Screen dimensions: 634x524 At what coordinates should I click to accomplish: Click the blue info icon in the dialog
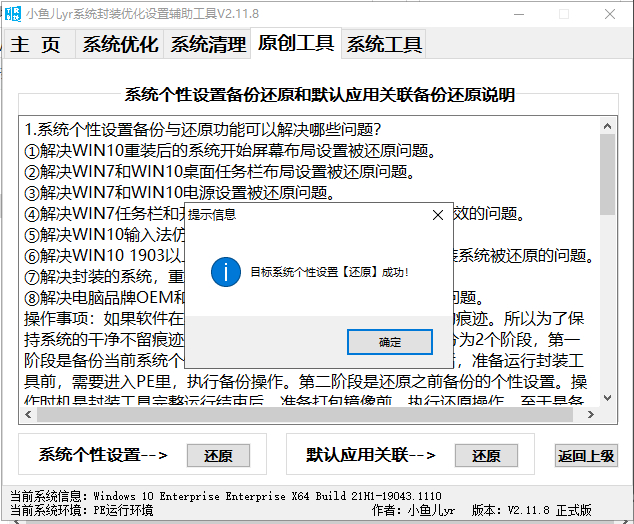pos(224,271)
